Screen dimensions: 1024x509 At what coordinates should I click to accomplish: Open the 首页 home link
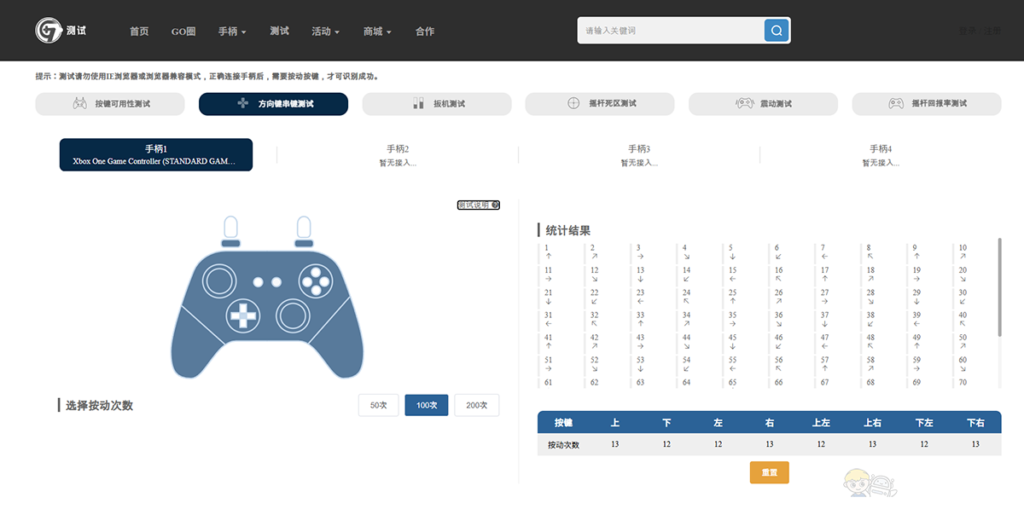tap(139, 31)
